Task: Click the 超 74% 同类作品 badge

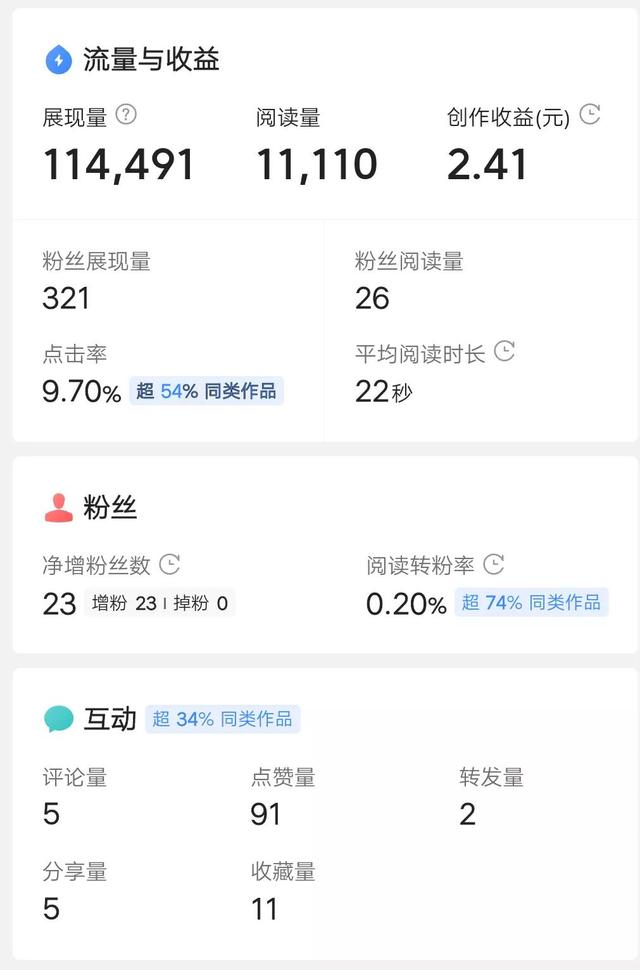Action: coord(531,602)
